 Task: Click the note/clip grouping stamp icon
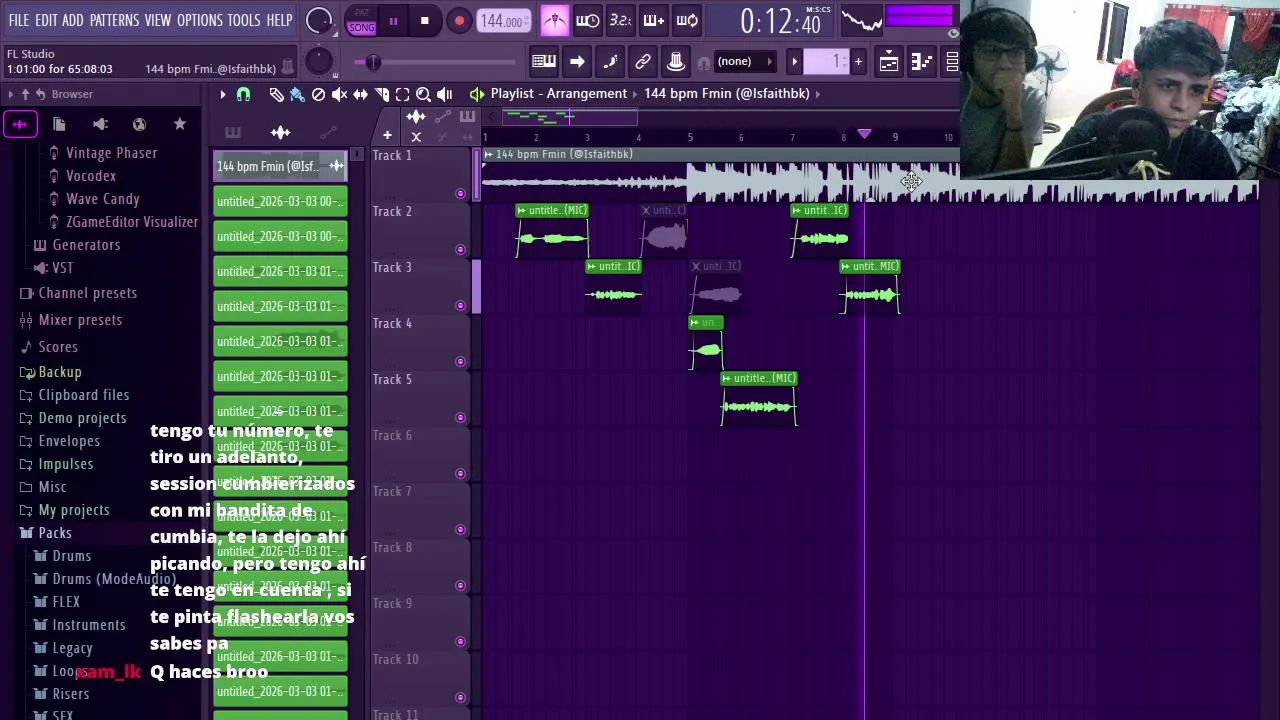click(676, 62)
